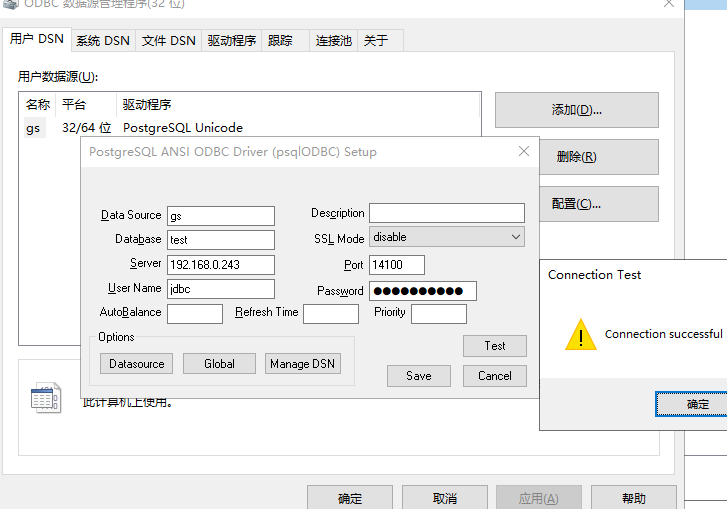727x509 pixels.
Task: Cancel the psqlODBC setup dialog
Action: [494, 376]
